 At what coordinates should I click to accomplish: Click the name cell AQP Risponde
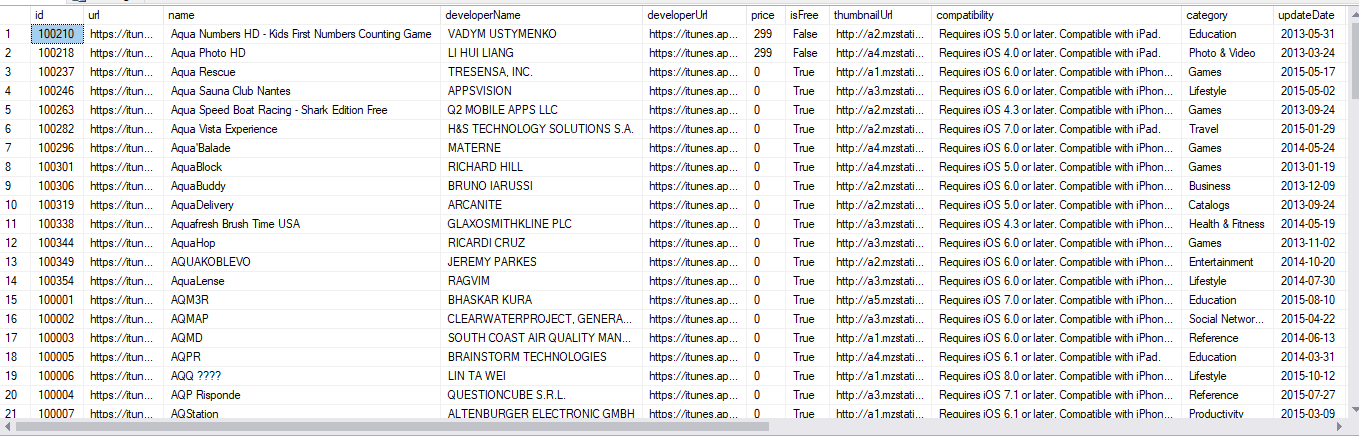303,395
